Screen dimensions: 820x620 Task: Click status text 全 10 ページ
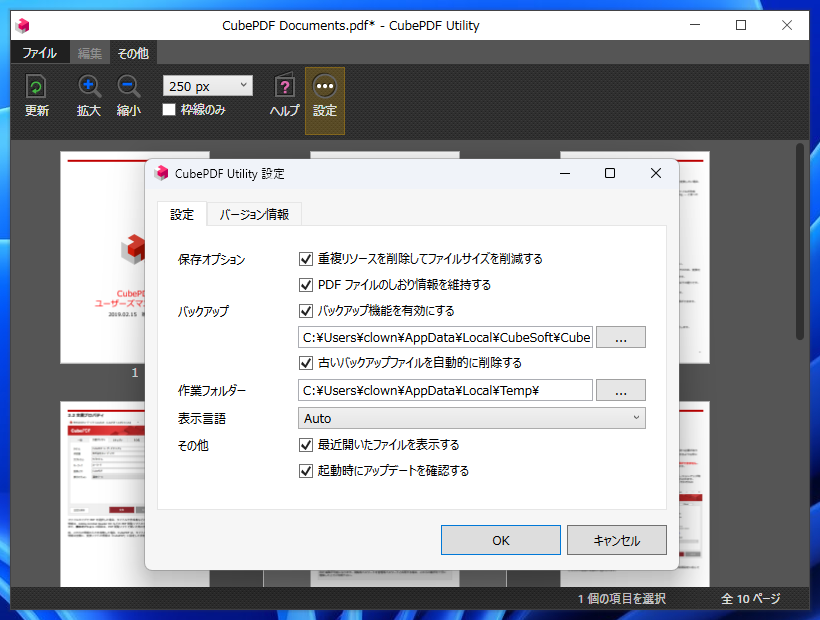(x=751, y=599)
